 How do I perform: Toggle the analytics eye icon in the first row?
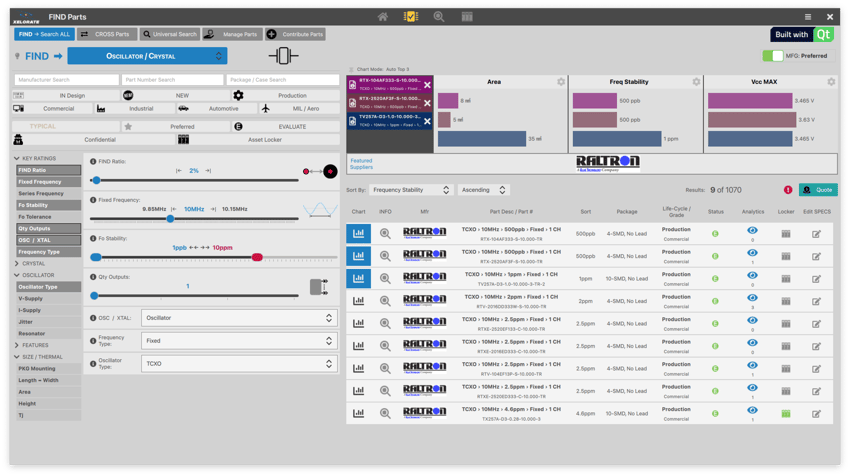pyautogui.click(x=752, y=231)
